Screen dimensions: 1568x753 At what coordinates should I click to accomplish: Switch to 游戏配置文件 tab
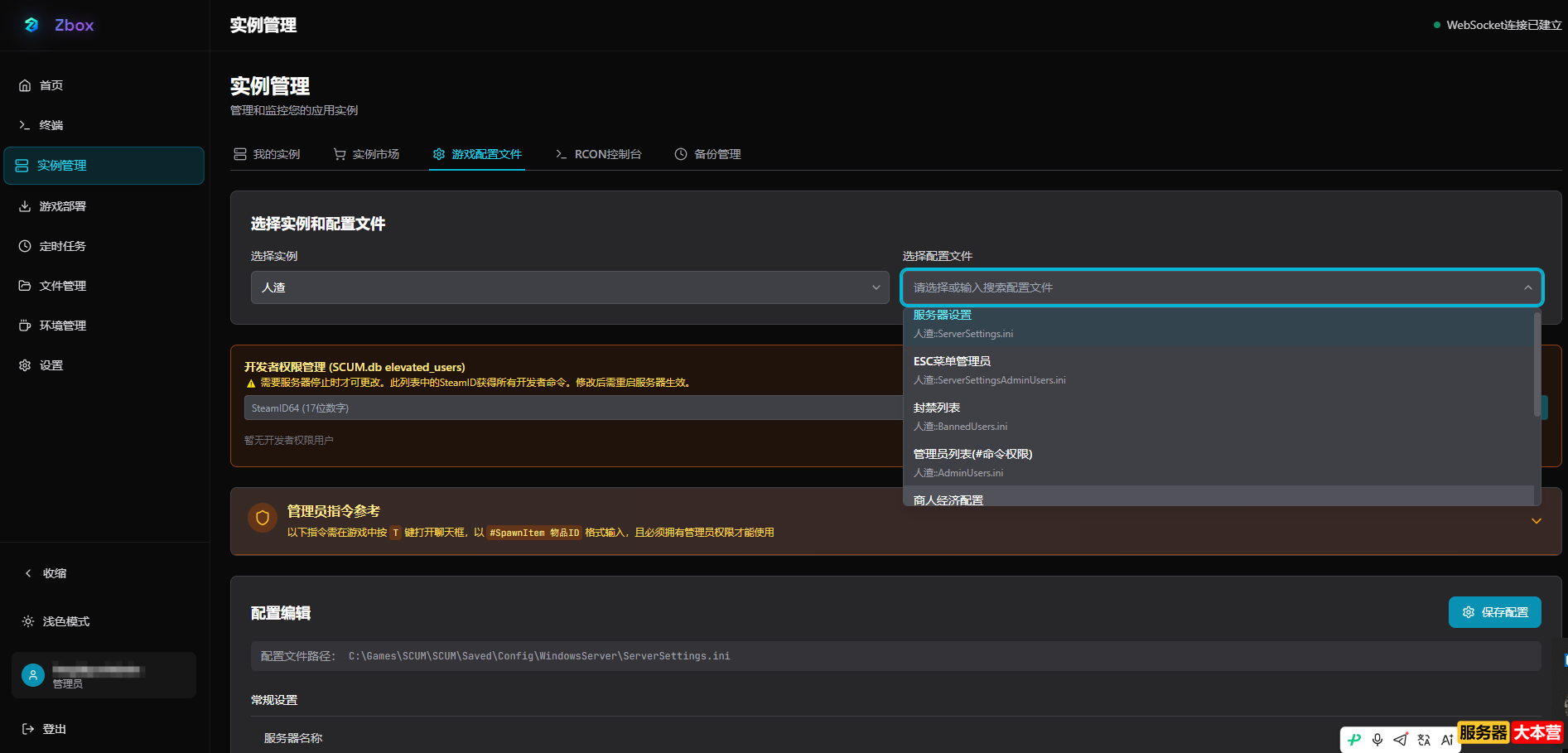[477, 154]
